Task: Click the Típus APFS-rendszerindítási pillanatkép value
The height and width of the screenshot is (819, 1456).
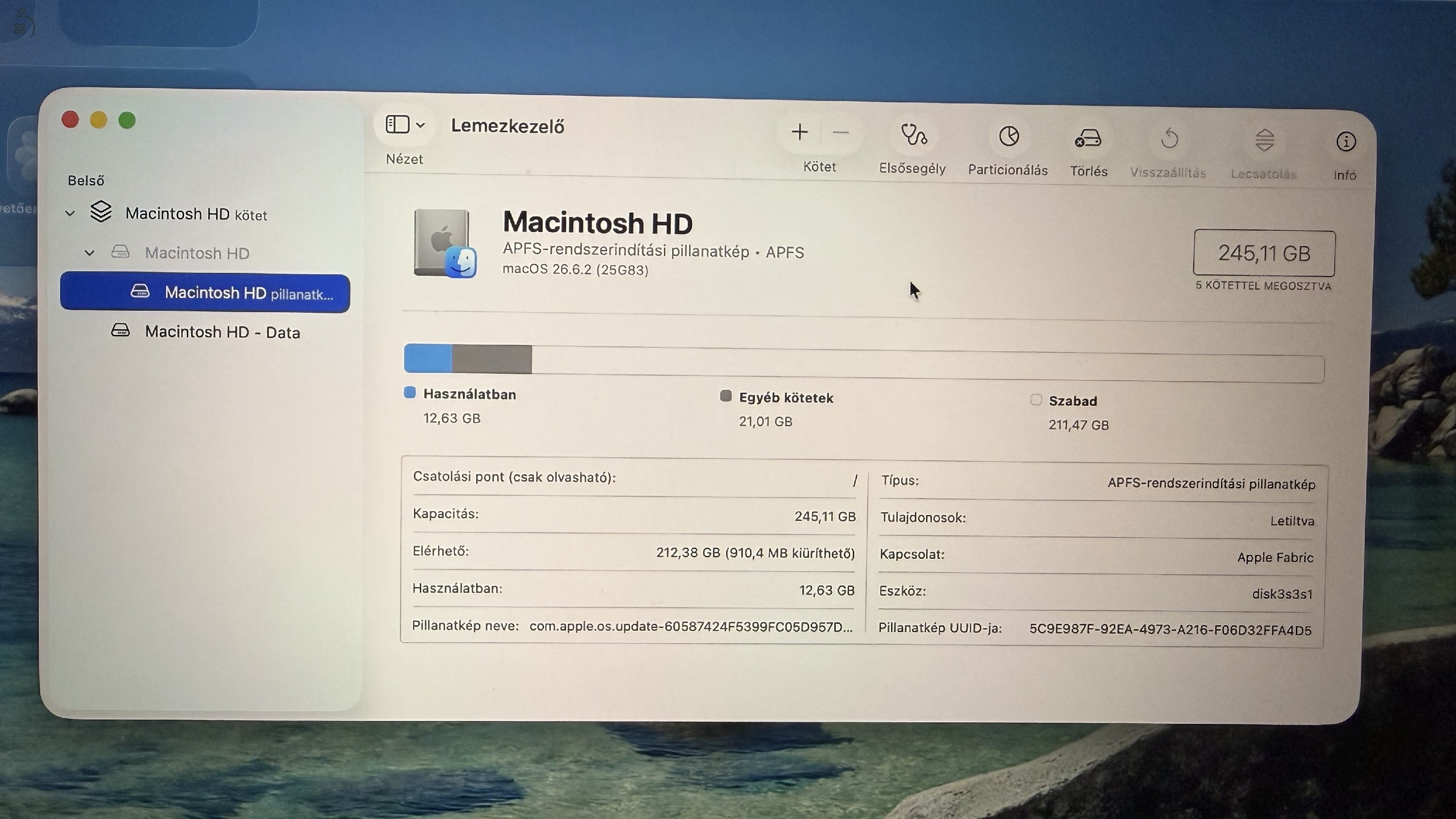Action: pyautogui.click(x=1211, y=485)
